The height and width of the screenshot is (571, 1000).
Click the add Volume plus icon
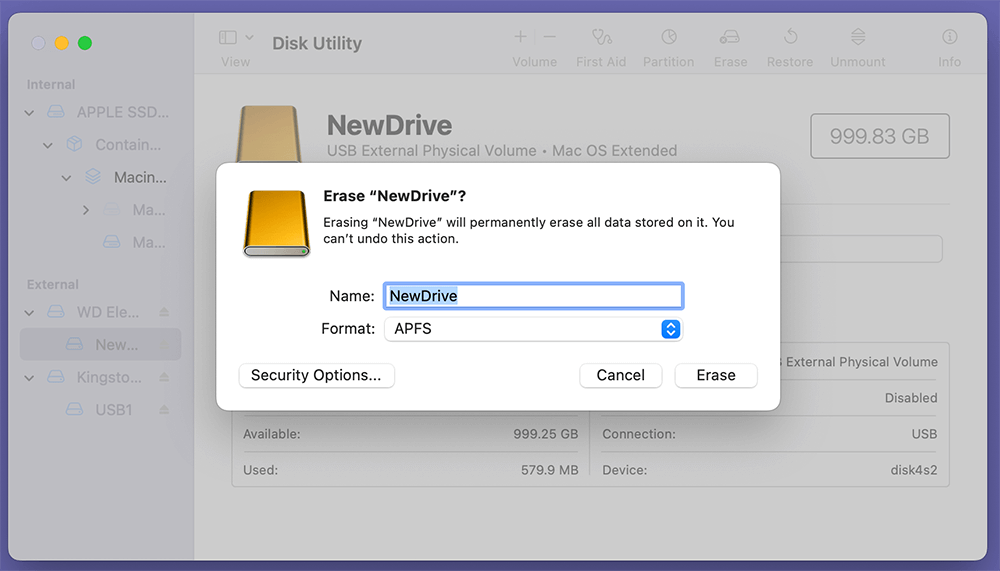pos(520,37)
